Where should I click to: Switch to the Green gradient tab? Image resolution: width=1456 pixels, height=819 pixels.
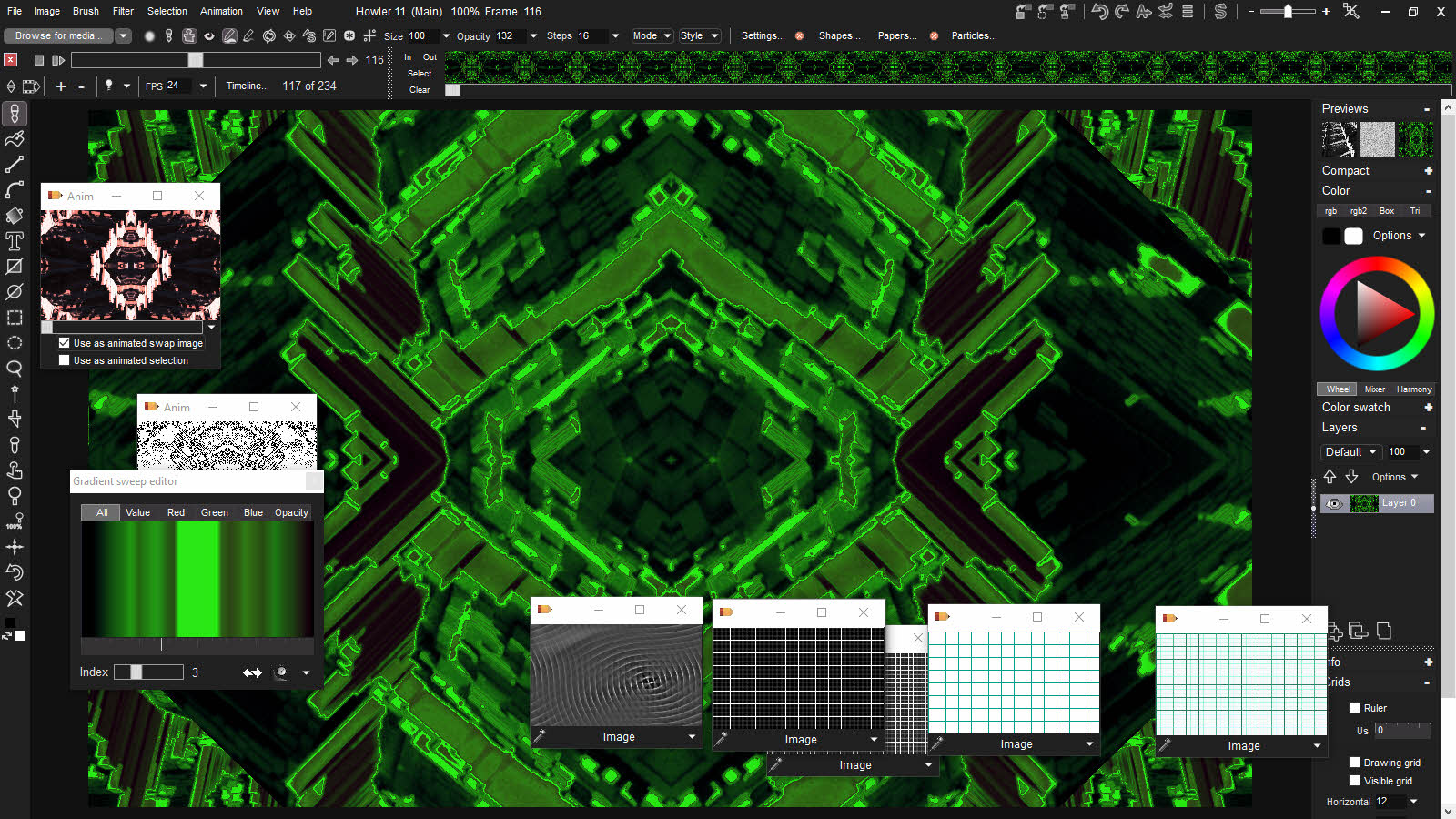[x=214, y=512]
